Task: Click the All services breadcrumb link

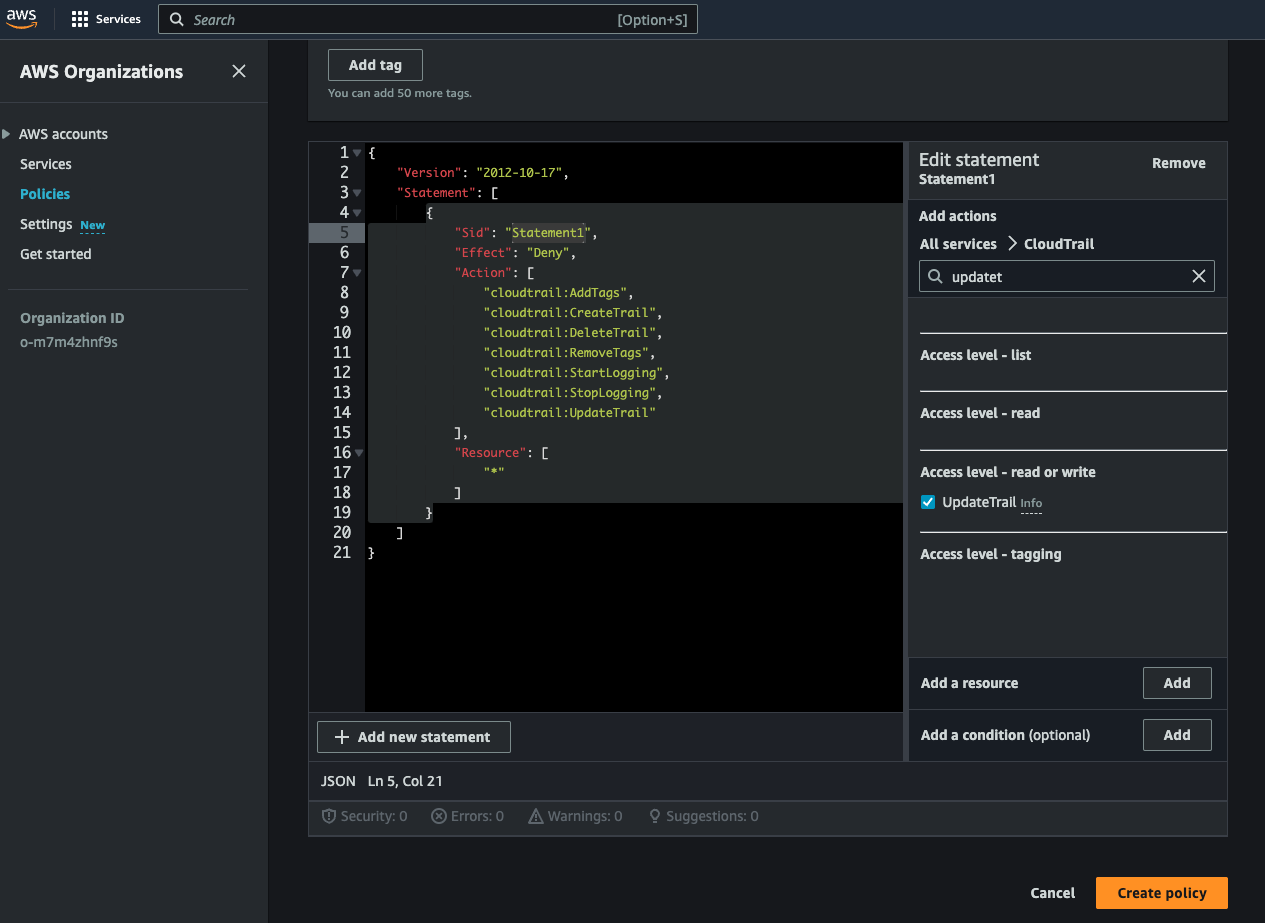Action: tap(958, 244)
